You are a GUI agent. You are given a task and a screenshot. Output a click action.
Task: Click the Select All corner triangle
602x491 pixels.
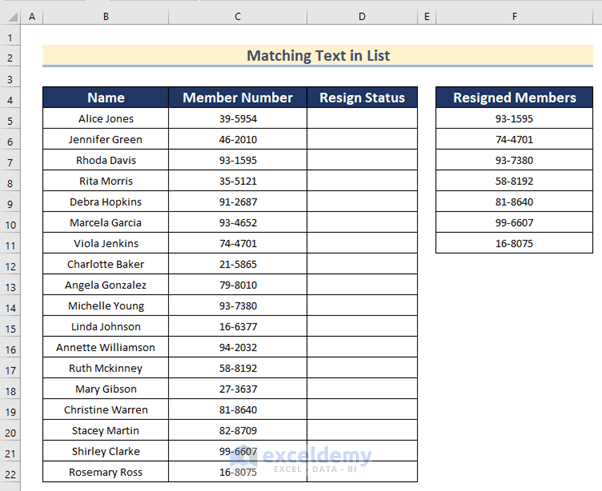pyautogui.click(x=12, y=17)
